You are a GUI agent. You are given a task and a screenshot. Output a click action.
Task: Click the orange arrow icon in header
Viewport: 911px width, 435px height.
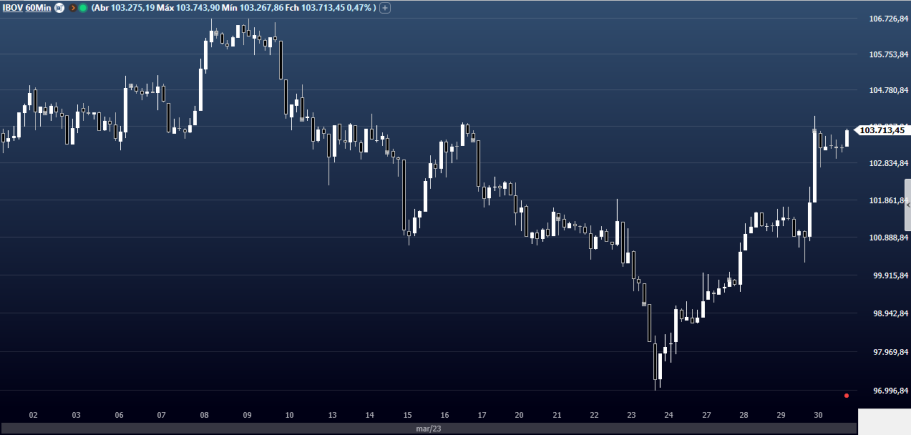coord(72,7)
